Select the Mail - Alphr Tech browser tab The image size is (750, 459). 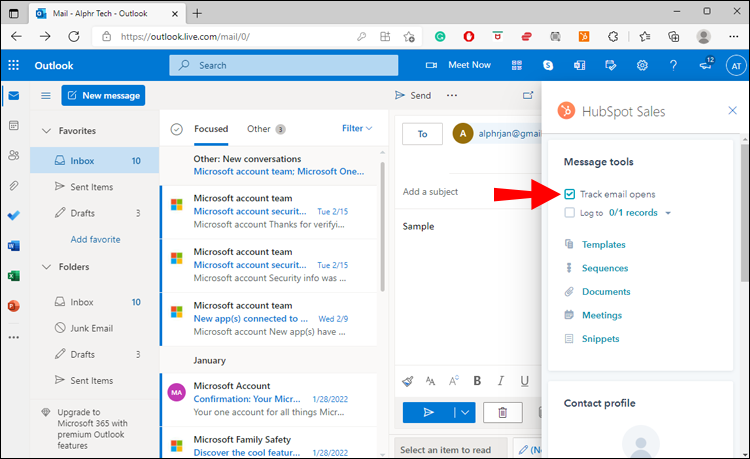coord(107,13)
